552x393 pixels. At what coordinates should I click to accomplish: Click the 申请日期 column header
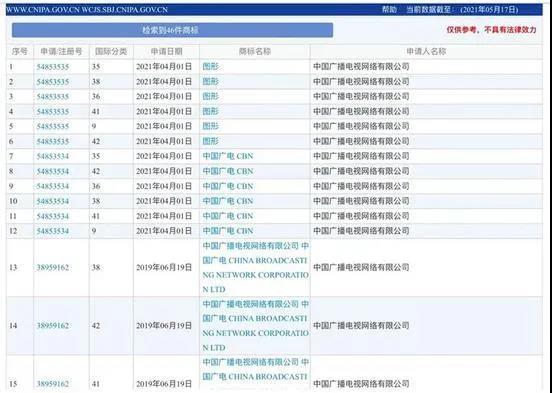(167, 52)
